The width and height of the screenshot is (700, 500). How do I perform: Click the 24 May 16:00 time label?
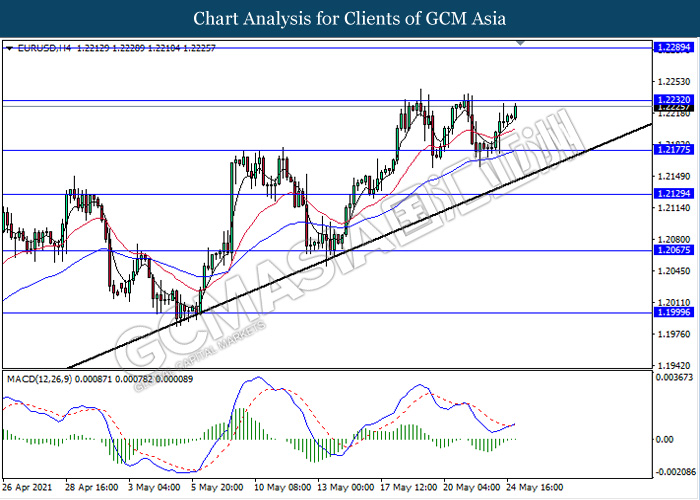(x=534, y=487)
